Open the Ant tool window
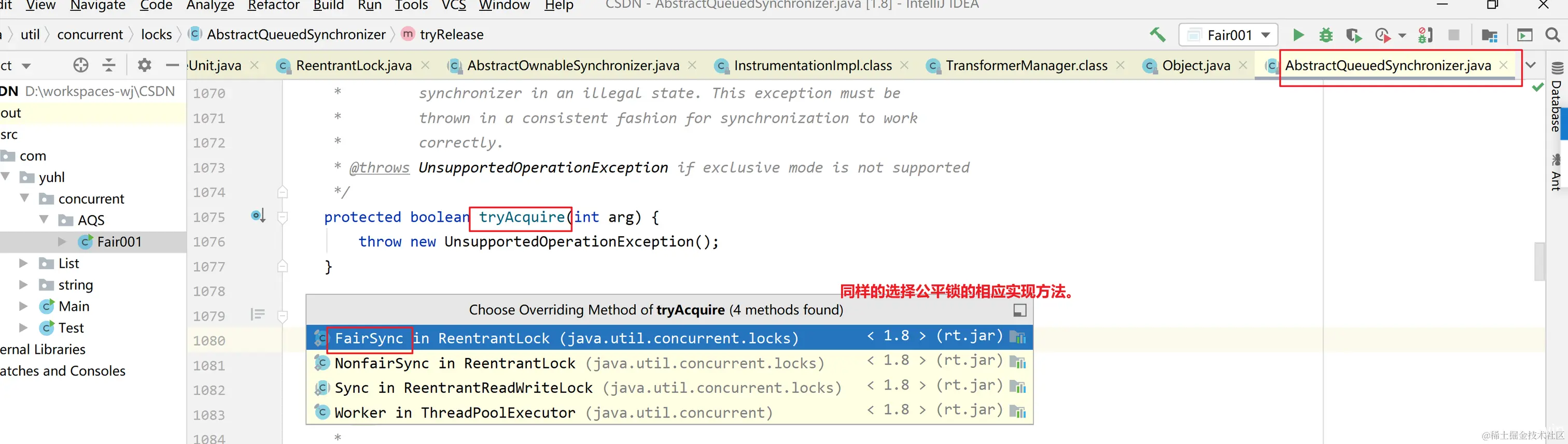The height and width of the screenshot is (444, 1568). pos(1557,172)
